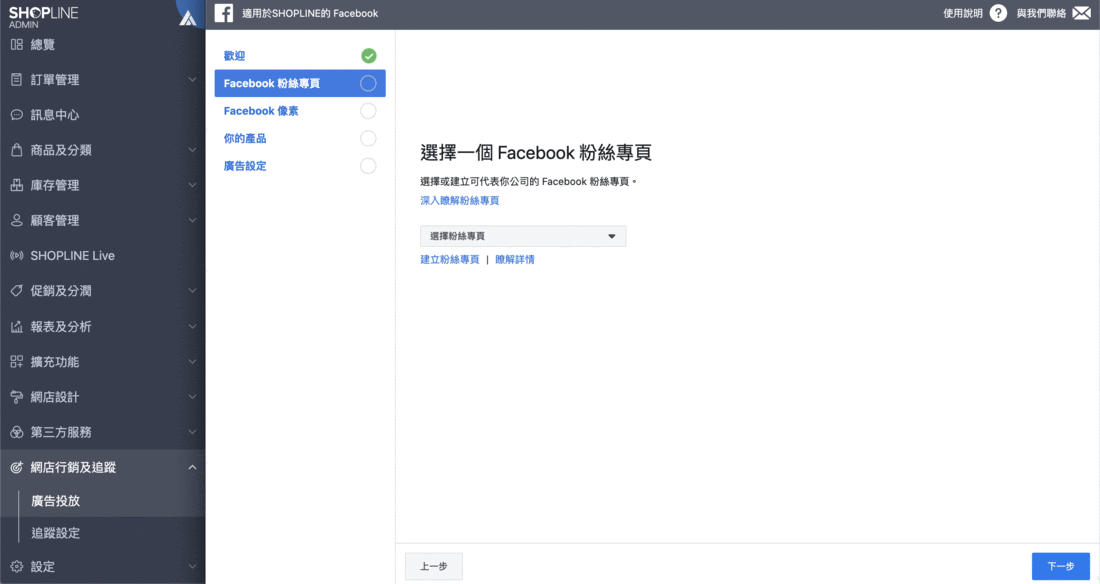1100x584 pixels.
Task: Expand the 促銷及分潤 chevron
Action: [x=192, y=291]
